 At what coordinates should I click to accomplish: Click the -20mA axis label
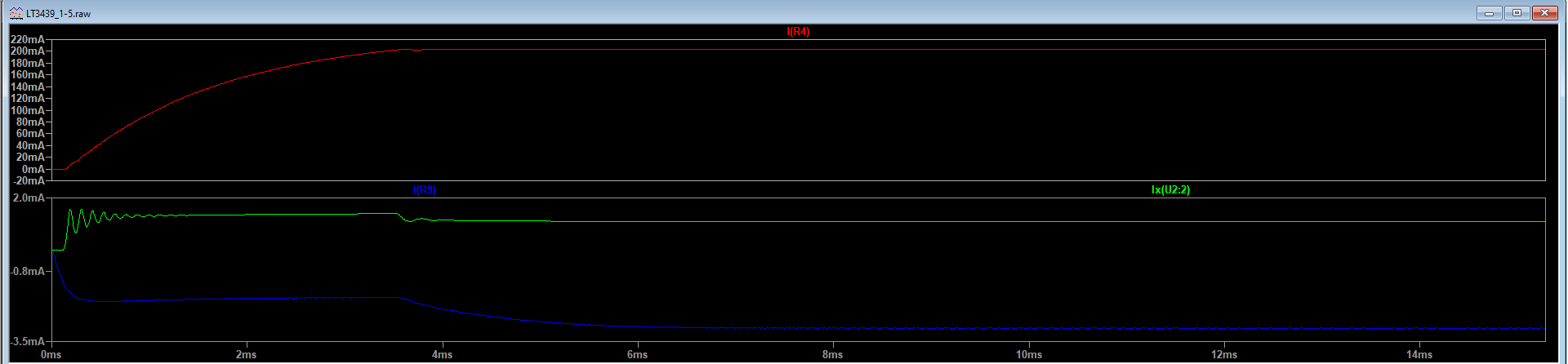(29, 180)
